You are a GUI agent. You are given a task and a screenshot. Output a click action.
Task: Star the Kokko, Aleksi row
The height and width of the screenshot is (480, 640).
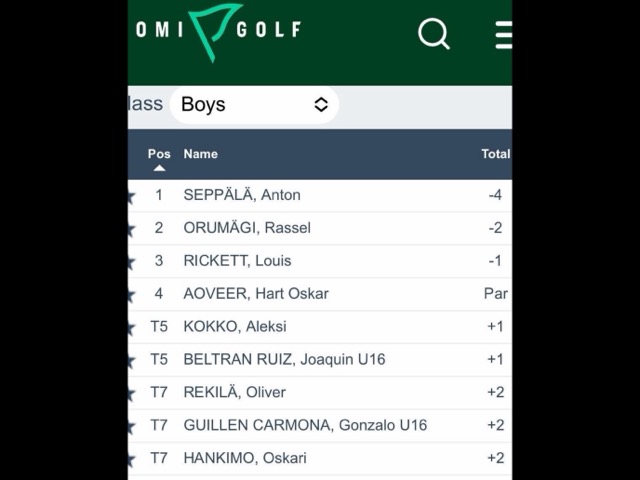pos(131,328)
